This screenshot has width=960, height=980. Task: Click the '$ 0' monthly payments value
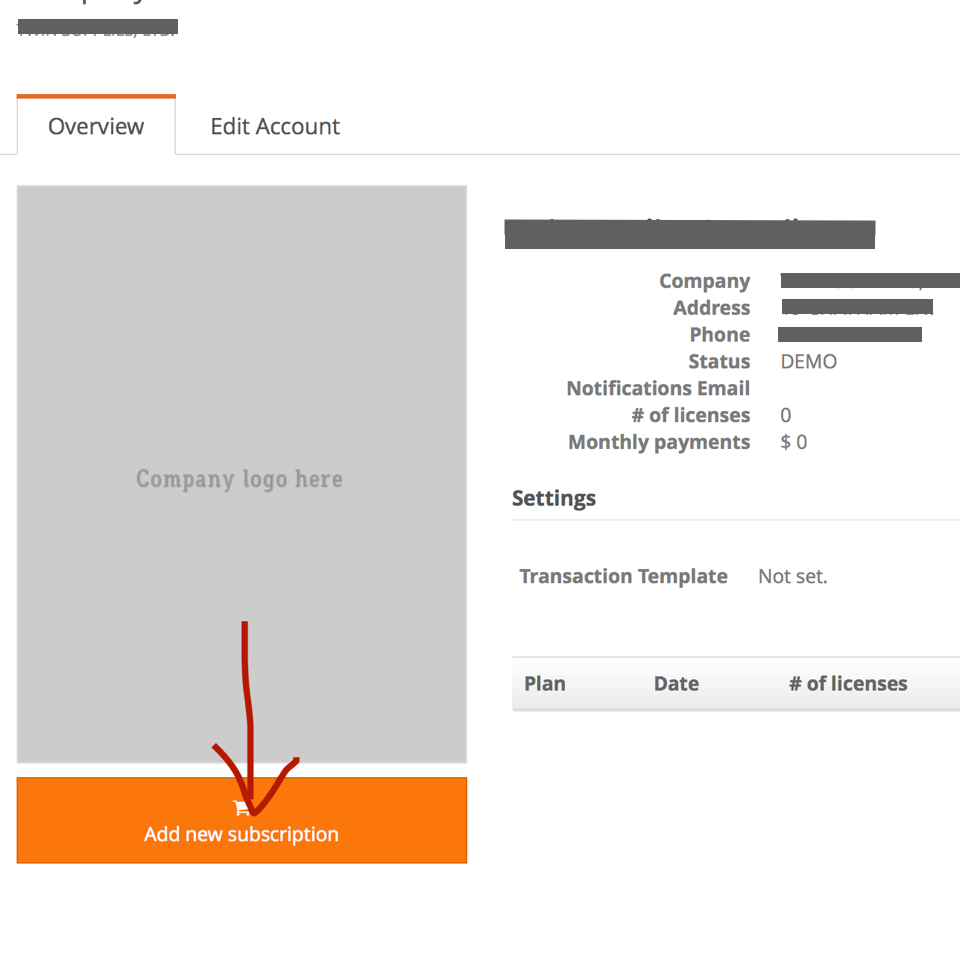(794, 442)
